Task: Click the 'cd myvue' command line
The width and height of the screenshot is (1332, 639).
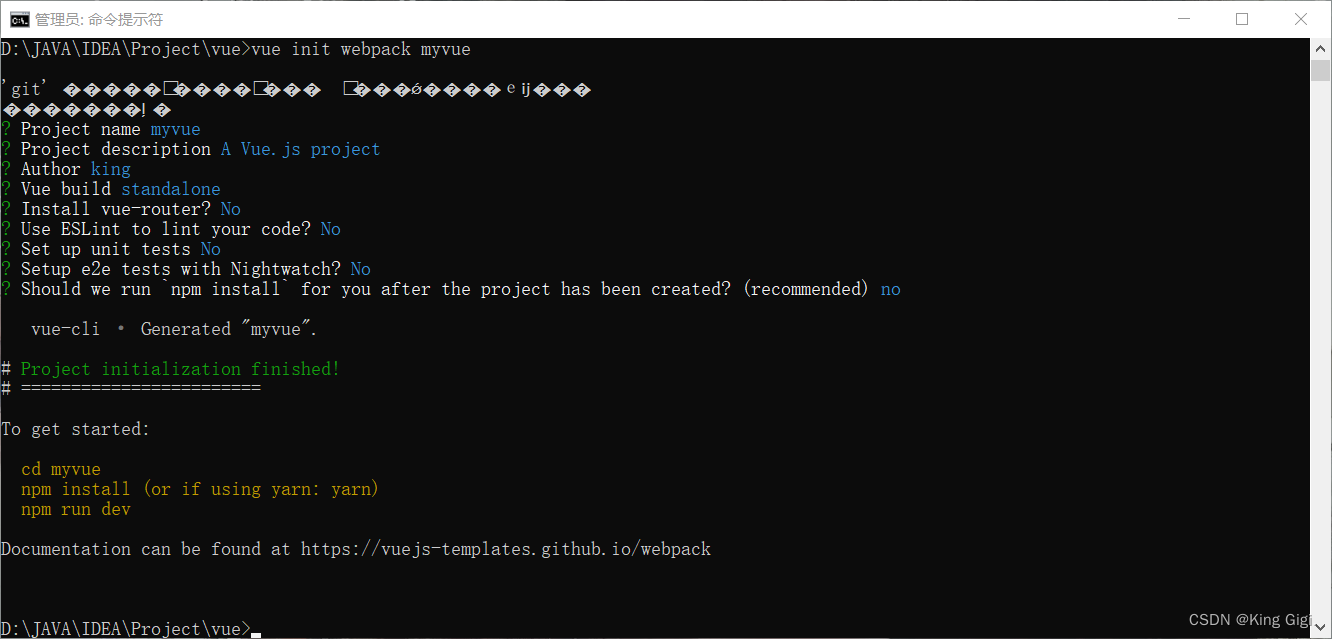Action: [x=61, y=469]
